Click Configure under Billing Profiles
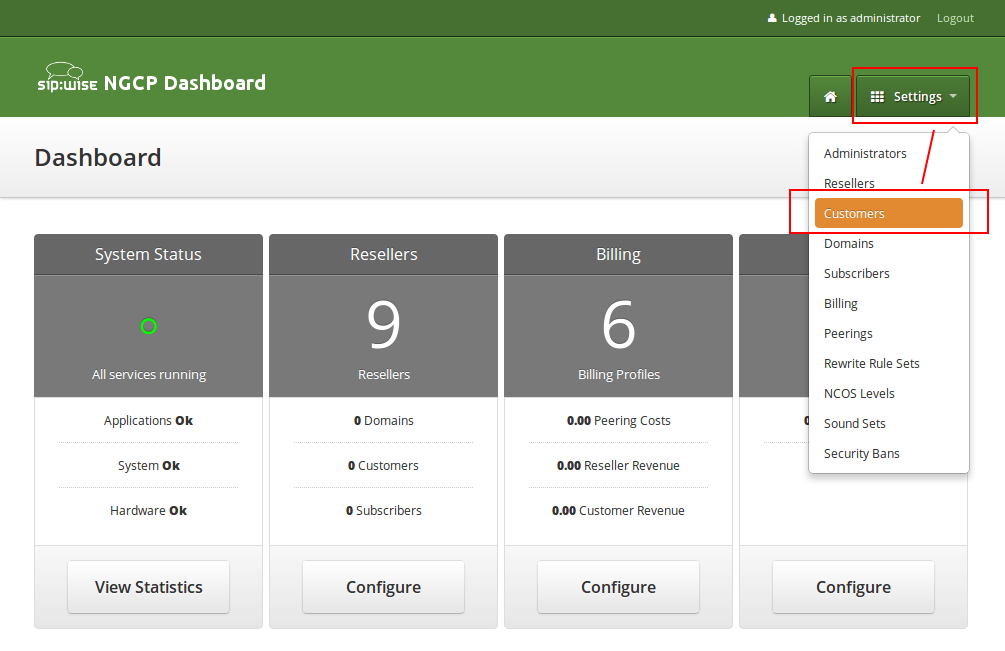Screen dimensions: 1005x651 coord(618,587)
